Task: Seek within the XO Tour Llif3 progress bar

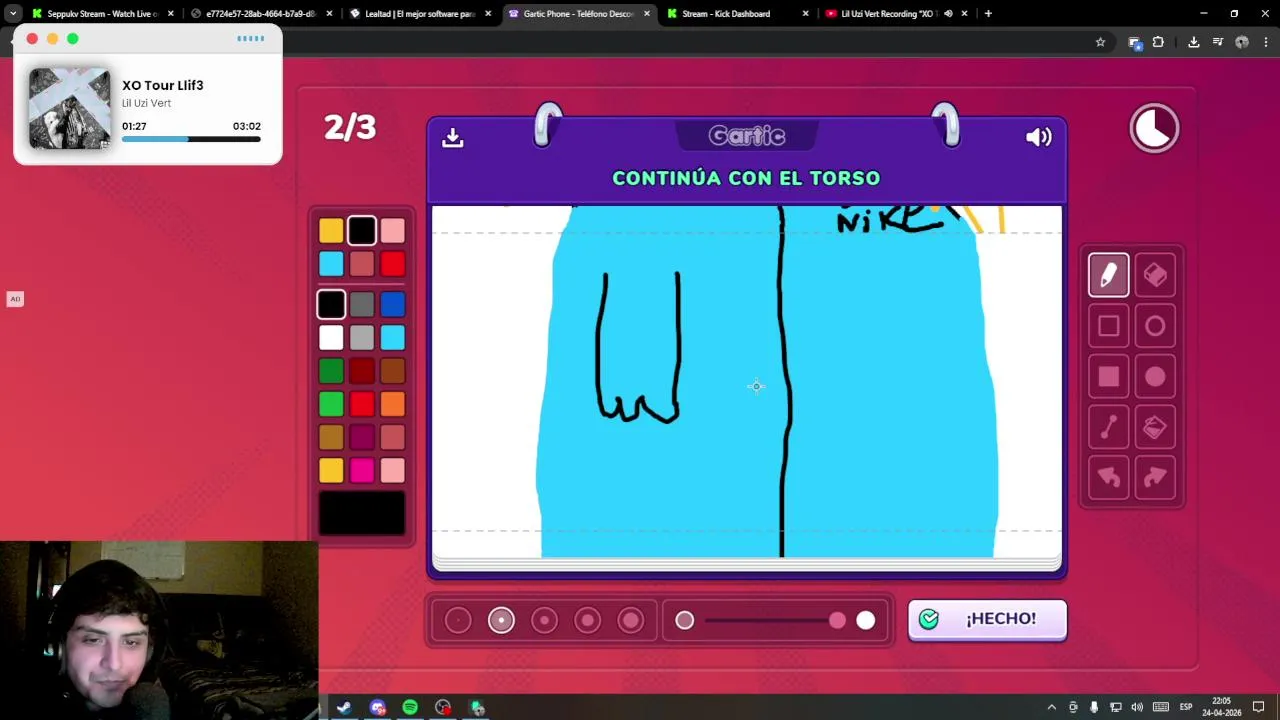Action: pos(191,139)
